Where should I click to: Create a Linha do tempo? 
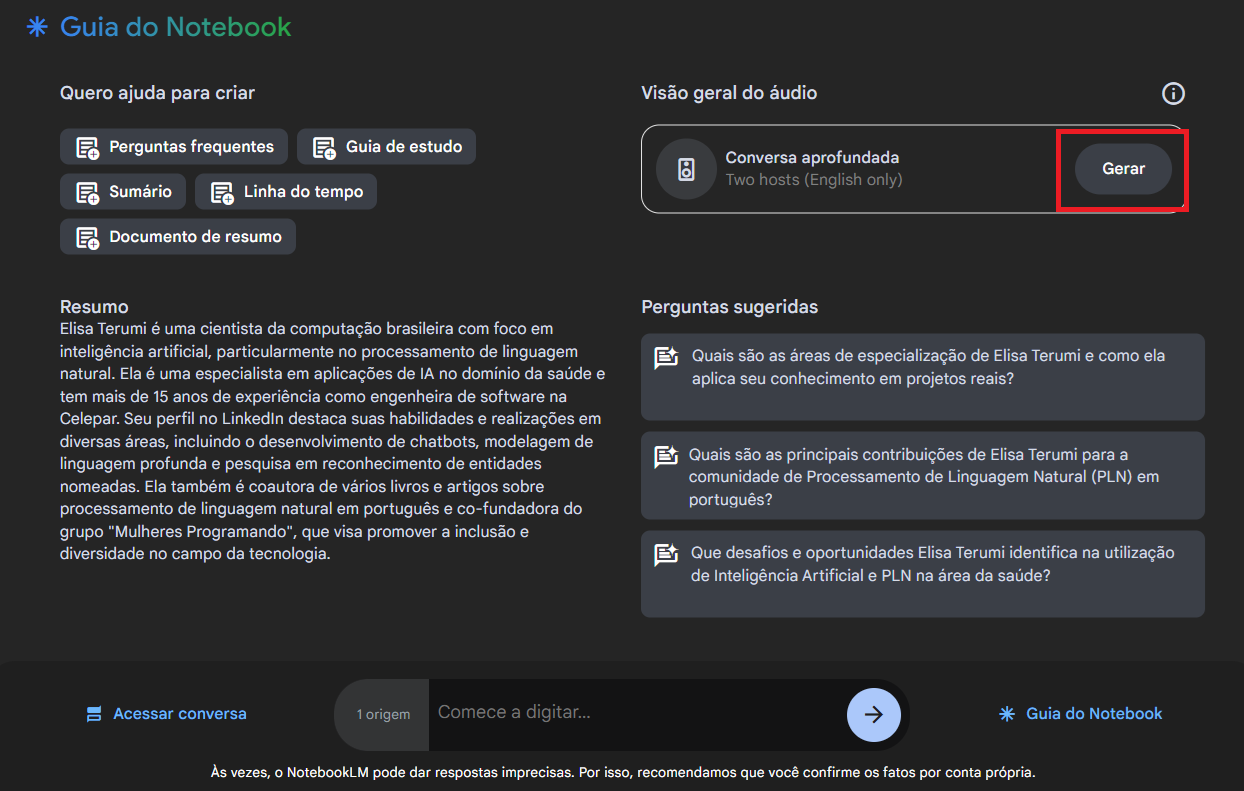coord(286,192)
